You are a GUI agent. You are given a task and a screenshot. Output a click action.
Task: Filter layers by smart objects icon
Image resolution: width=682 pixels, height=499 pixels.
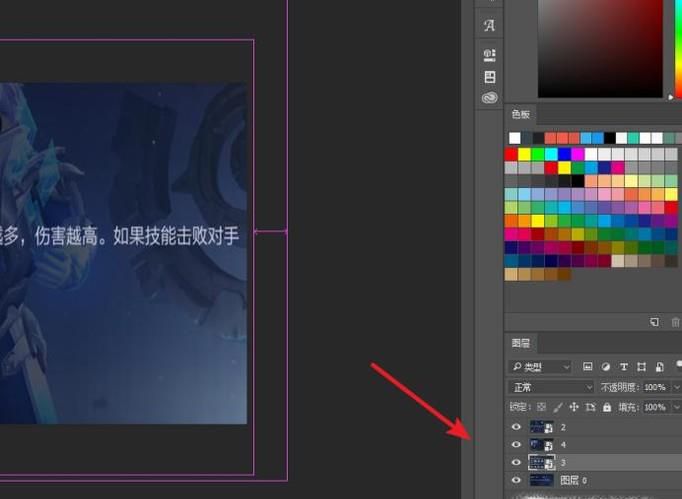[x=659, y=367]
